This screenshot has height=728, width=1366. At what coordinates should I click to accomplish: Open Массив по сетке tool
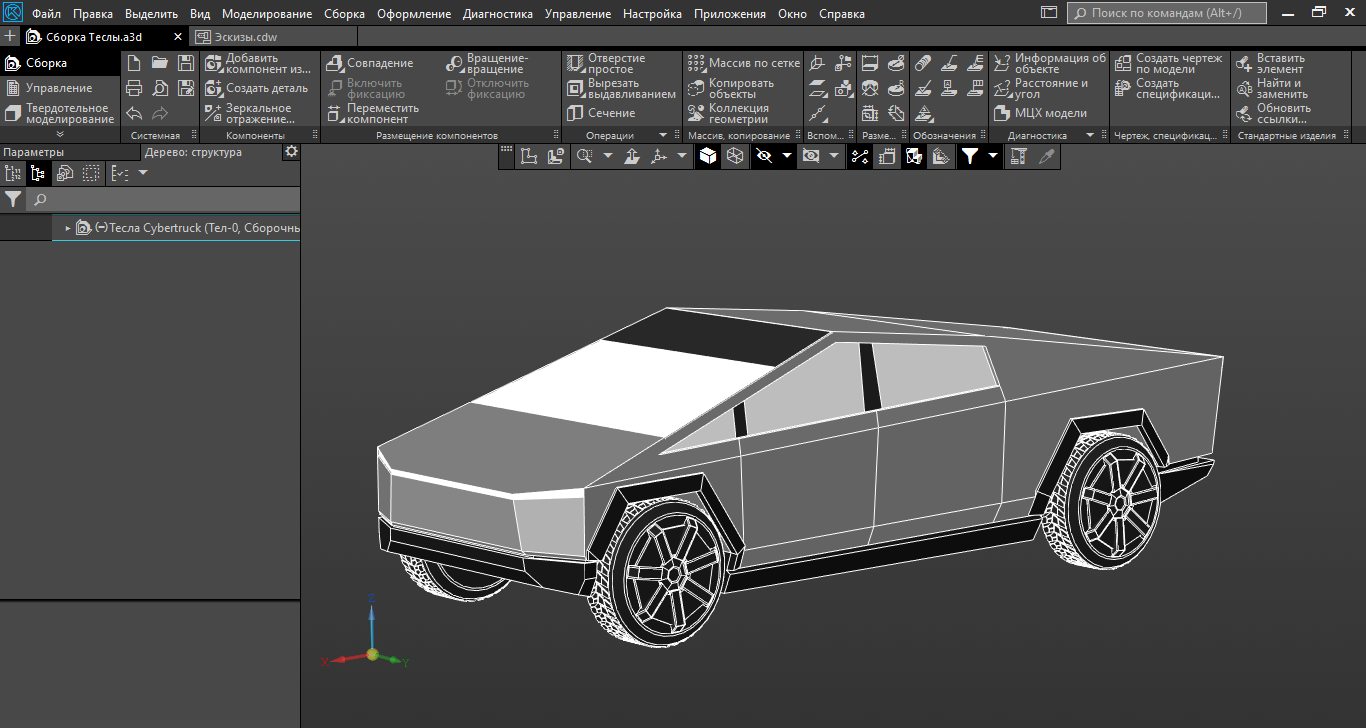click(744, 63)
